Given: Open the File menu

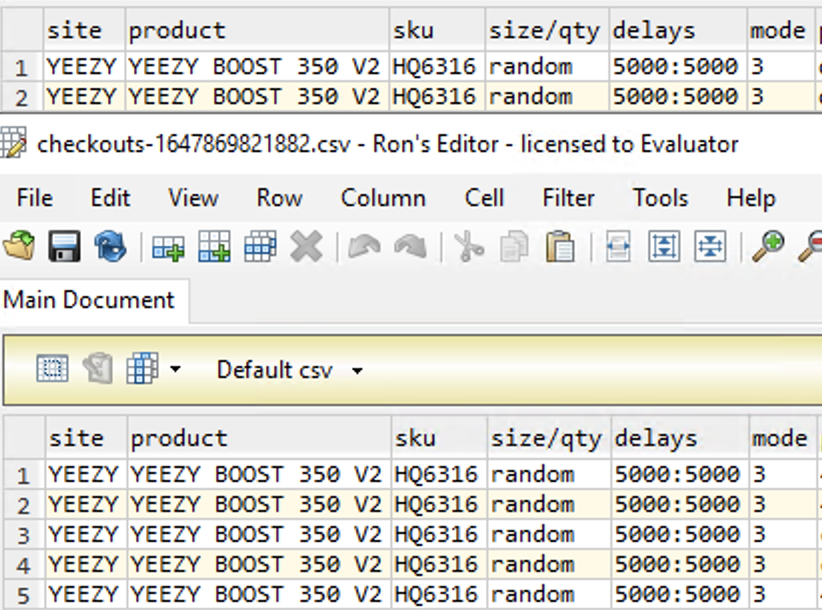Looking at the screenshot, I should [x=35, y=198].
